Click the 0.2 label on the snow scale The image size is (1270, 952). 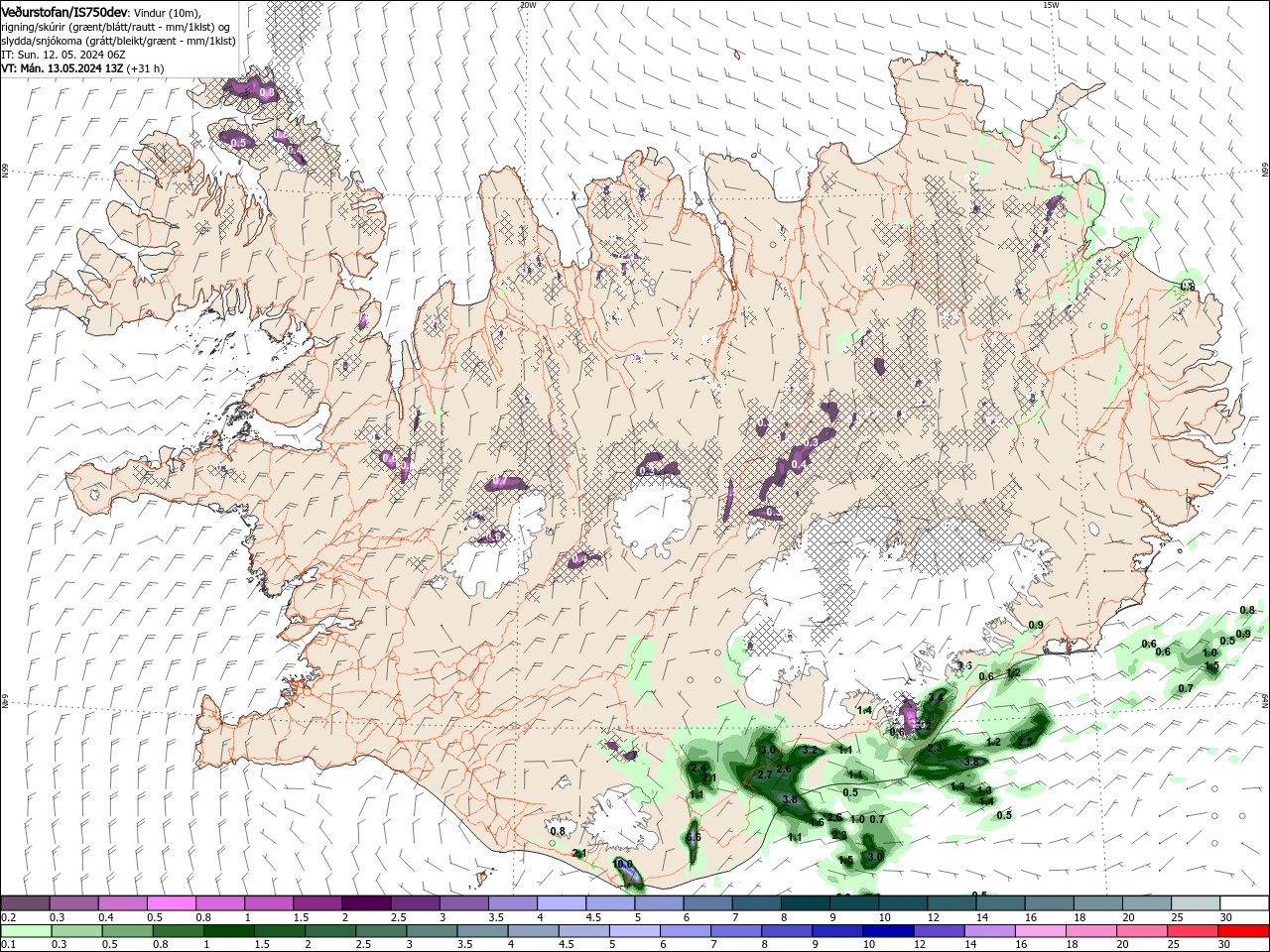[x=9, y=917]
